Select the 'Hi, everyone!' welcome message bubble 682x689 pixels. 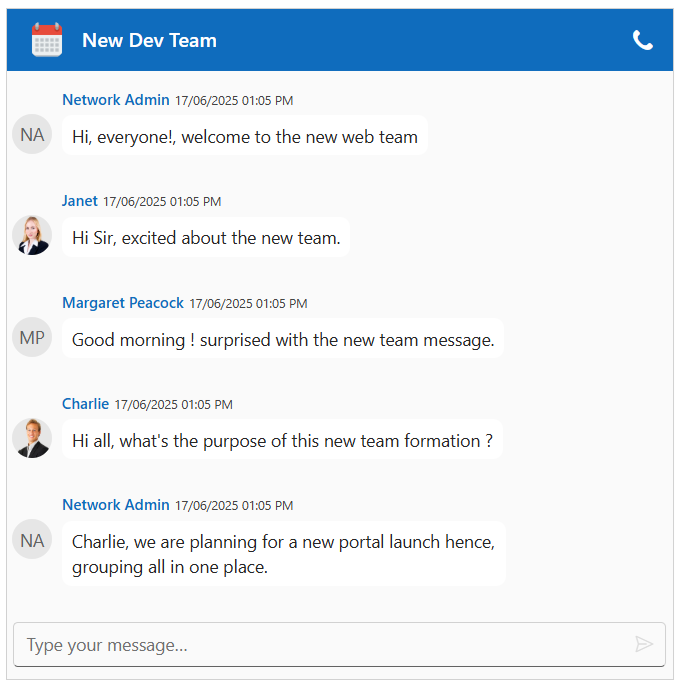click(245, 137)
